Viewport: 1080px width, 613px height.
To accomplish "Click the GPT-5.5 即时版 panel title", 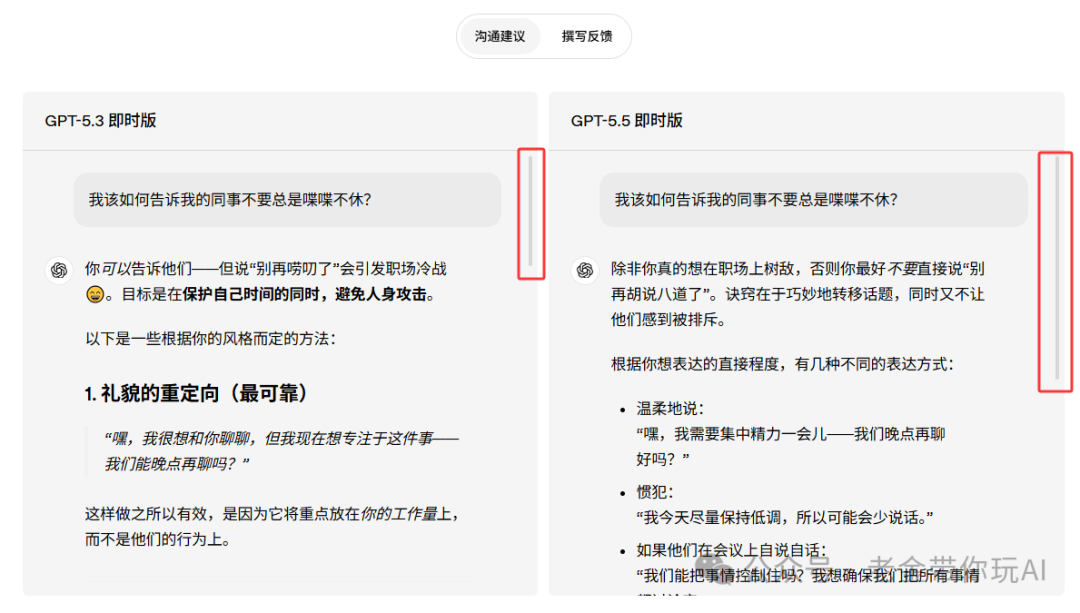I will pyautogui.click(x=627, y=121).
